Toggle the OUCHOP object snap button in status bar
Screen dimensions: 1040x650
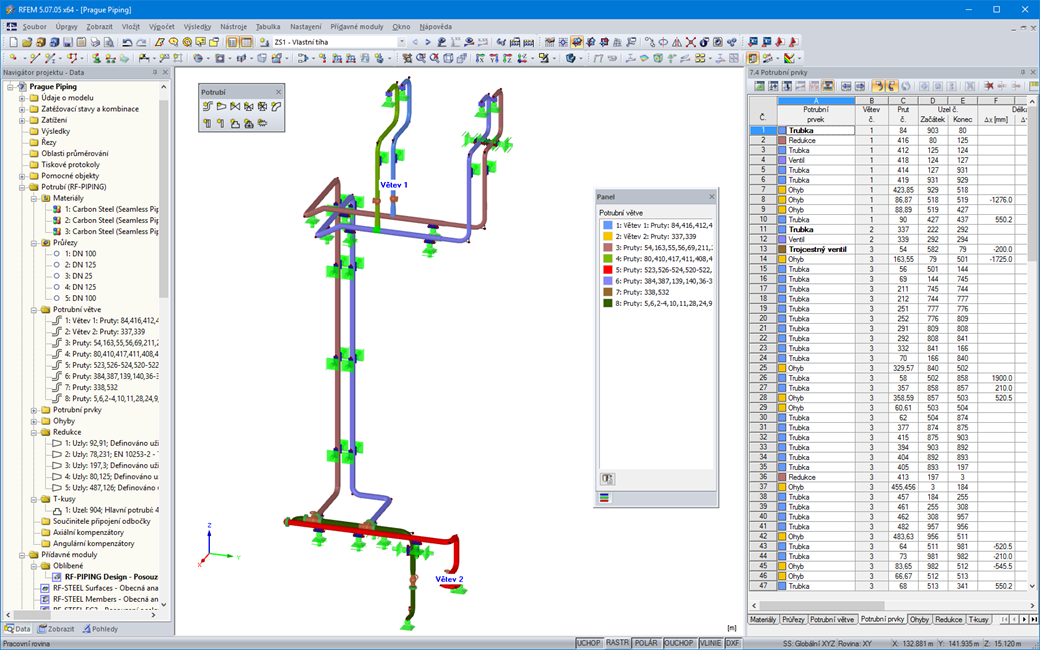coord(679,643)
